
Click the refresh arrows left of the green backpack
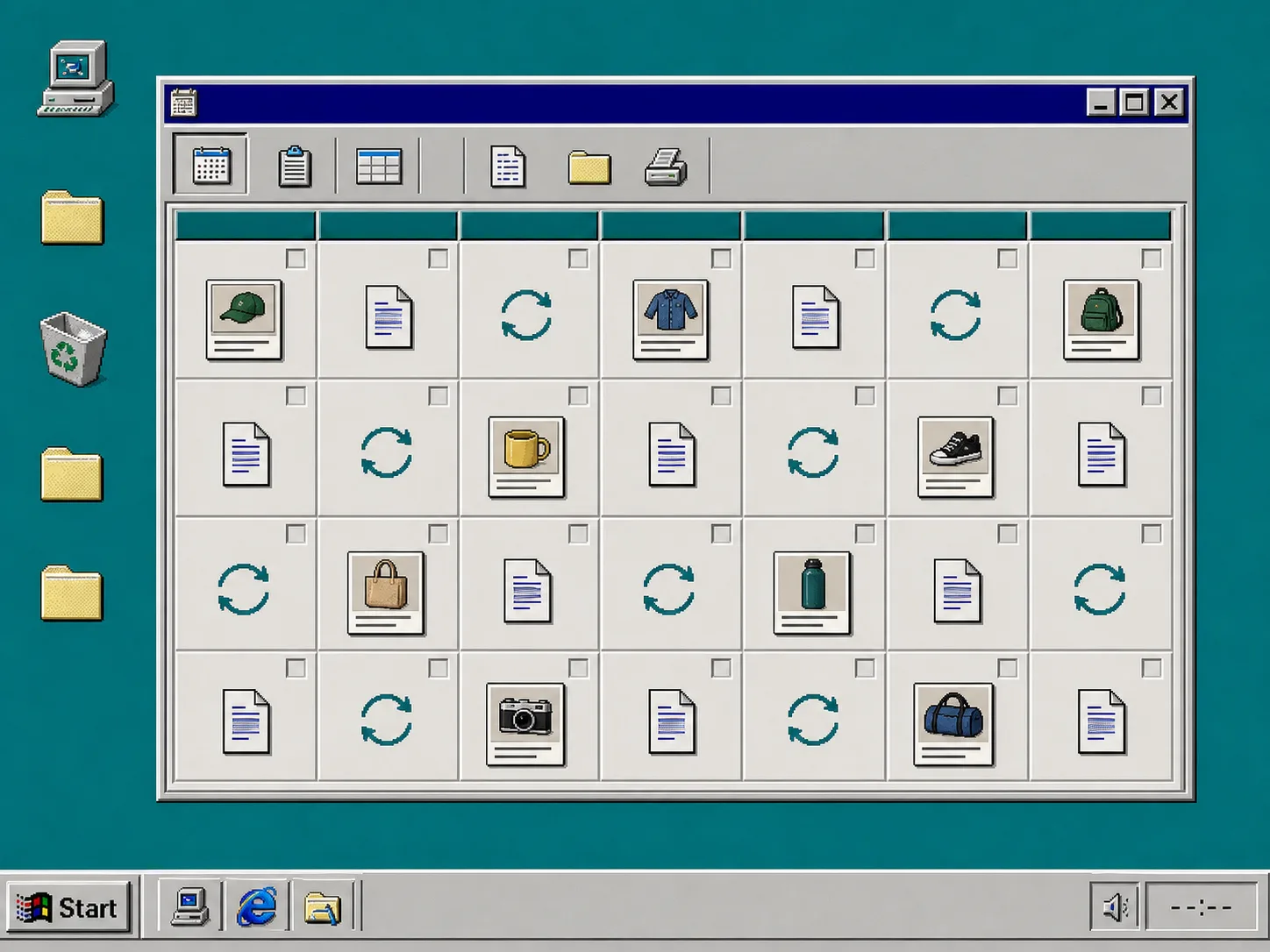(x=955, y=316)
